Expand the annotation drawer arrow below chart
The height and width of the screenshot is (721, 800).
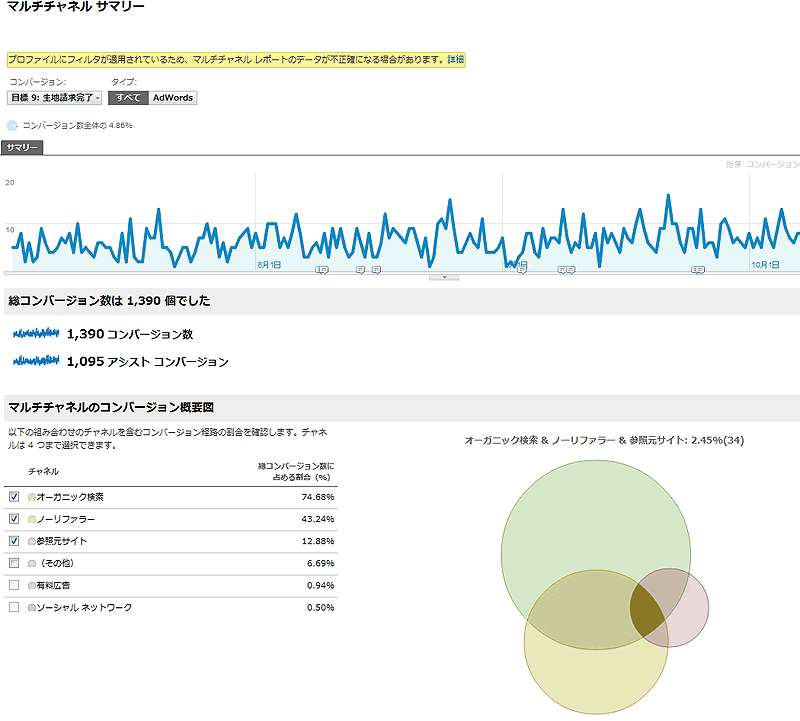tap(444, 277)
